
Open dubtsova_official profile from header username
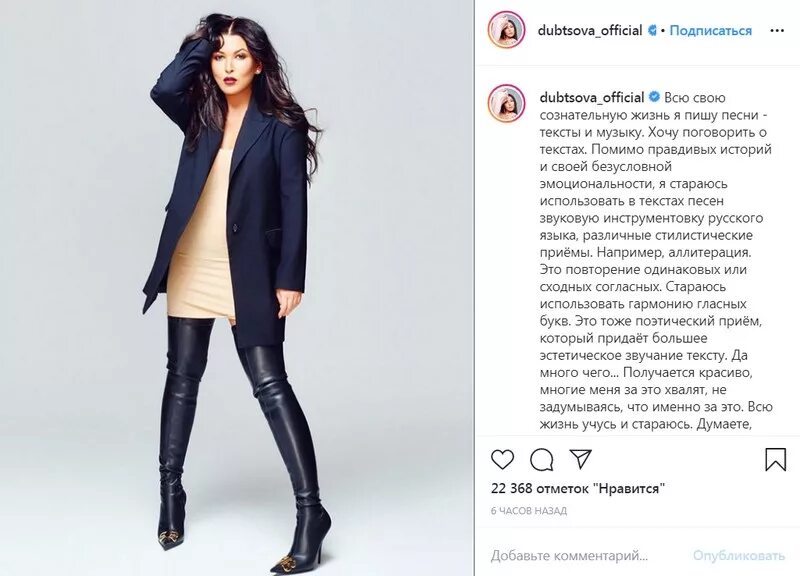click(590, 31)
